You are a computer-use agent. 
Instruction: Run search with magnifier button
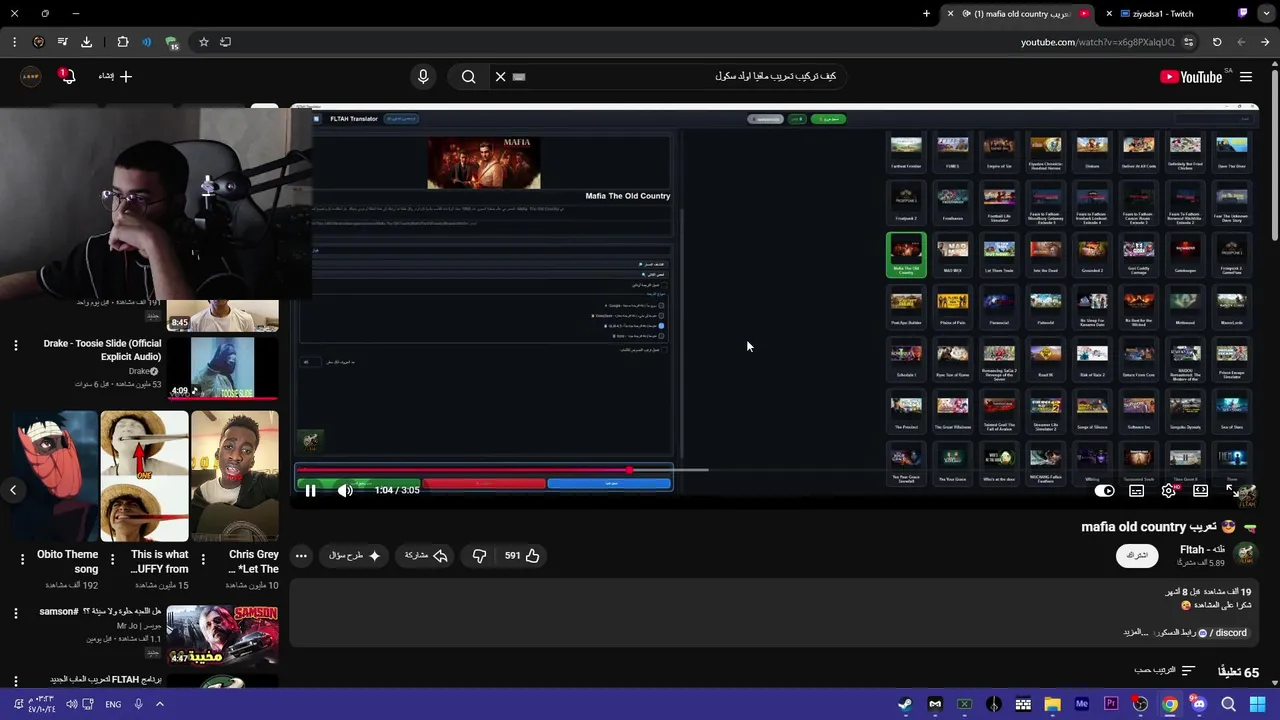pos(468,76)
